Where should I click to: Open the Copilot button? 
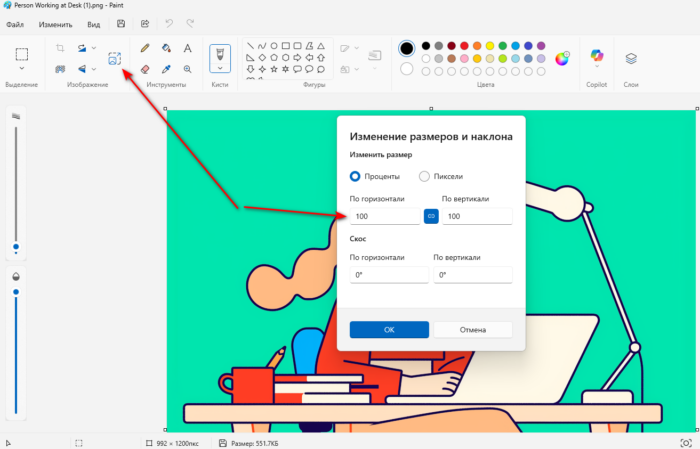[x=597, y=55]
